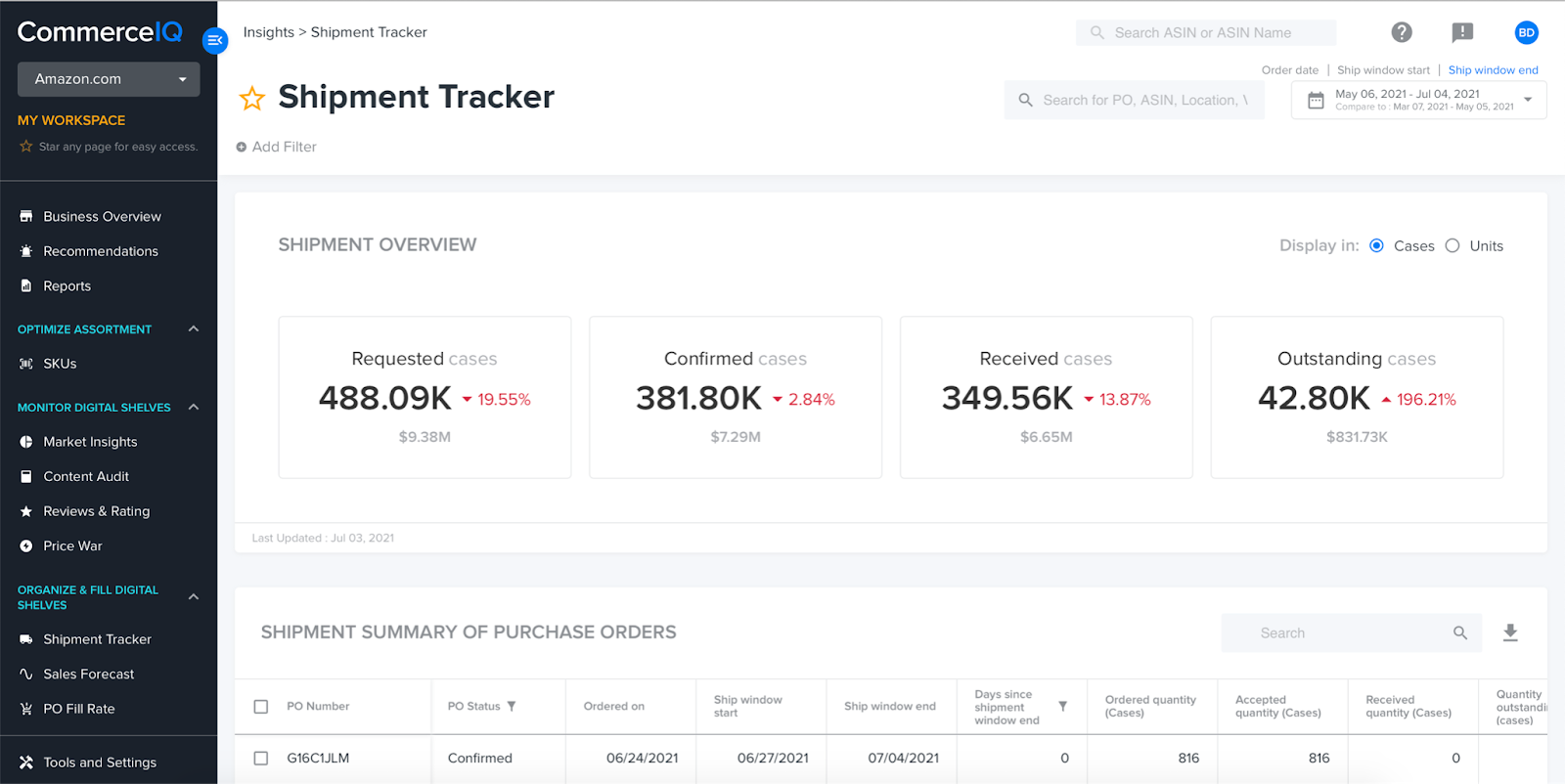Click the PO Fill Rate cart icon

(26, 709)
